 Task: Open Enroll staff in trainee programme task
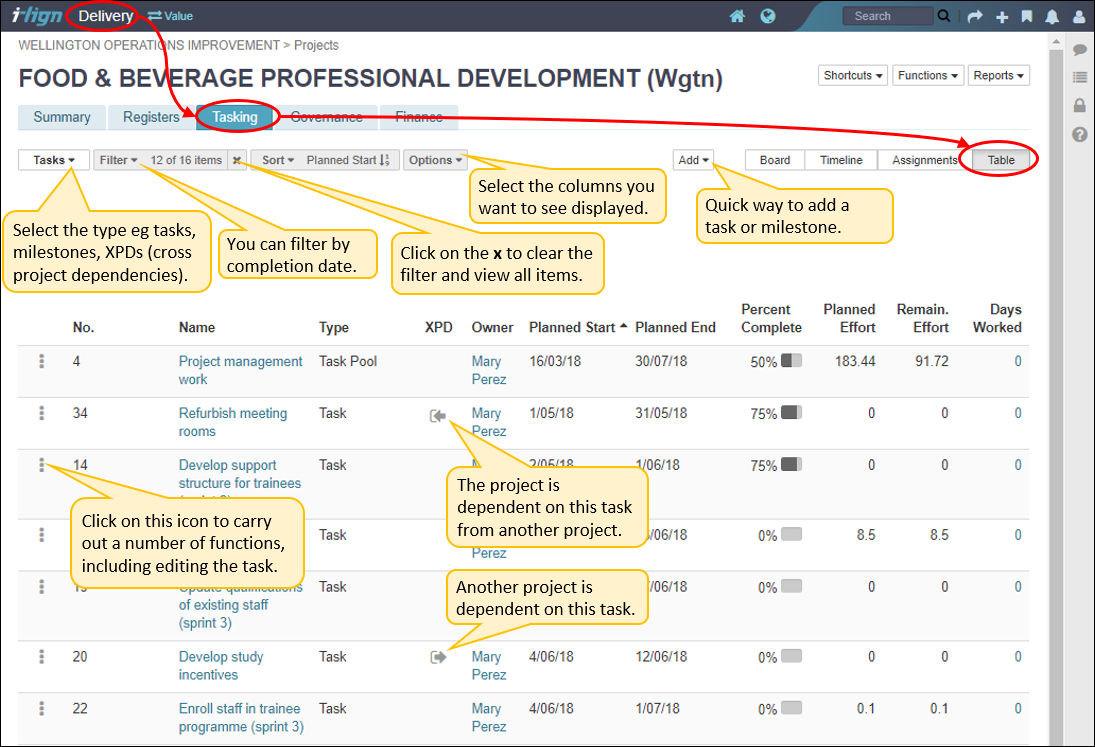tap(241, 717)
